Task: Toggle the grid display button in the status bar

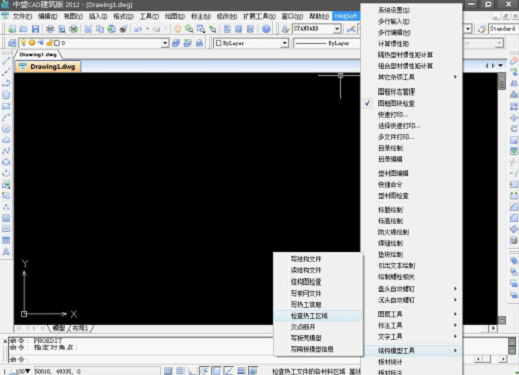Action: (180, 371)
